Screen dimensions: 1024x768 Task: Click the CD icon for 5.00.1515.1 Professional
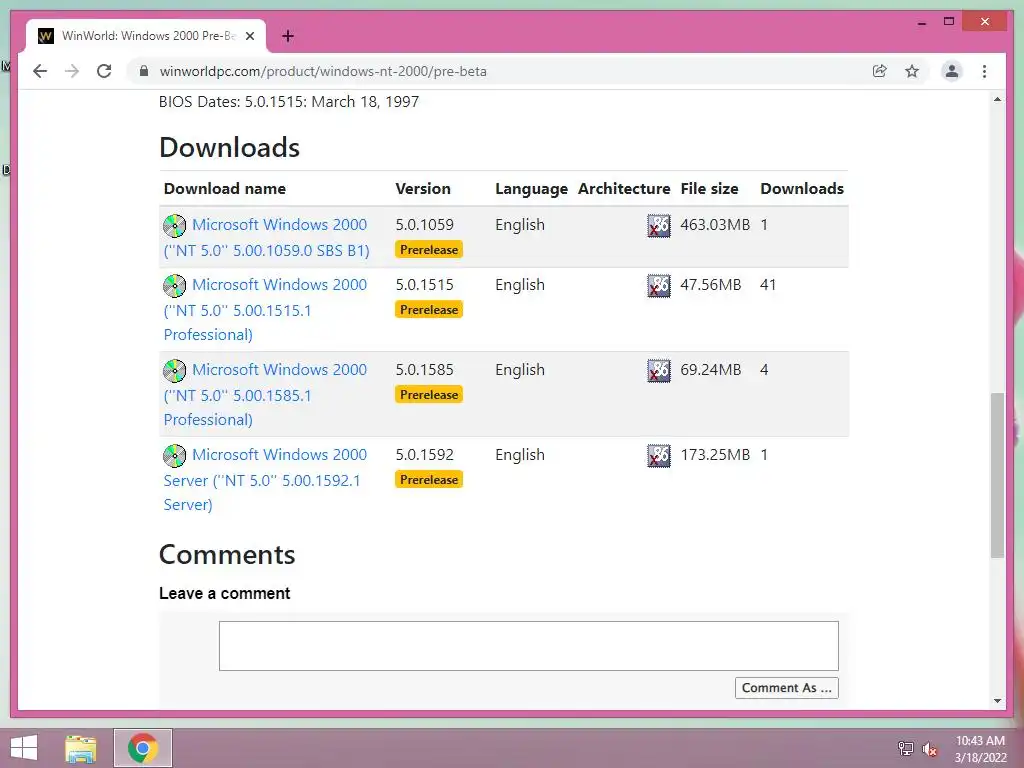pyautogui.click(x=174, y=286)
